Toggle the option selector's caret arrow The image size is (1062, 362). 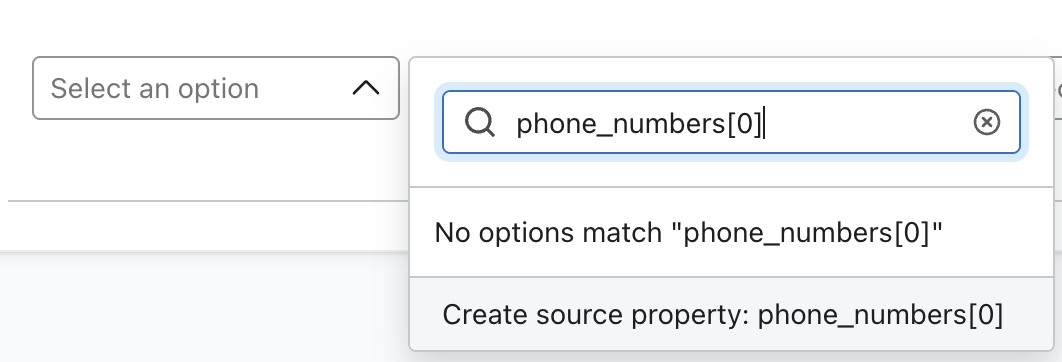366,88
